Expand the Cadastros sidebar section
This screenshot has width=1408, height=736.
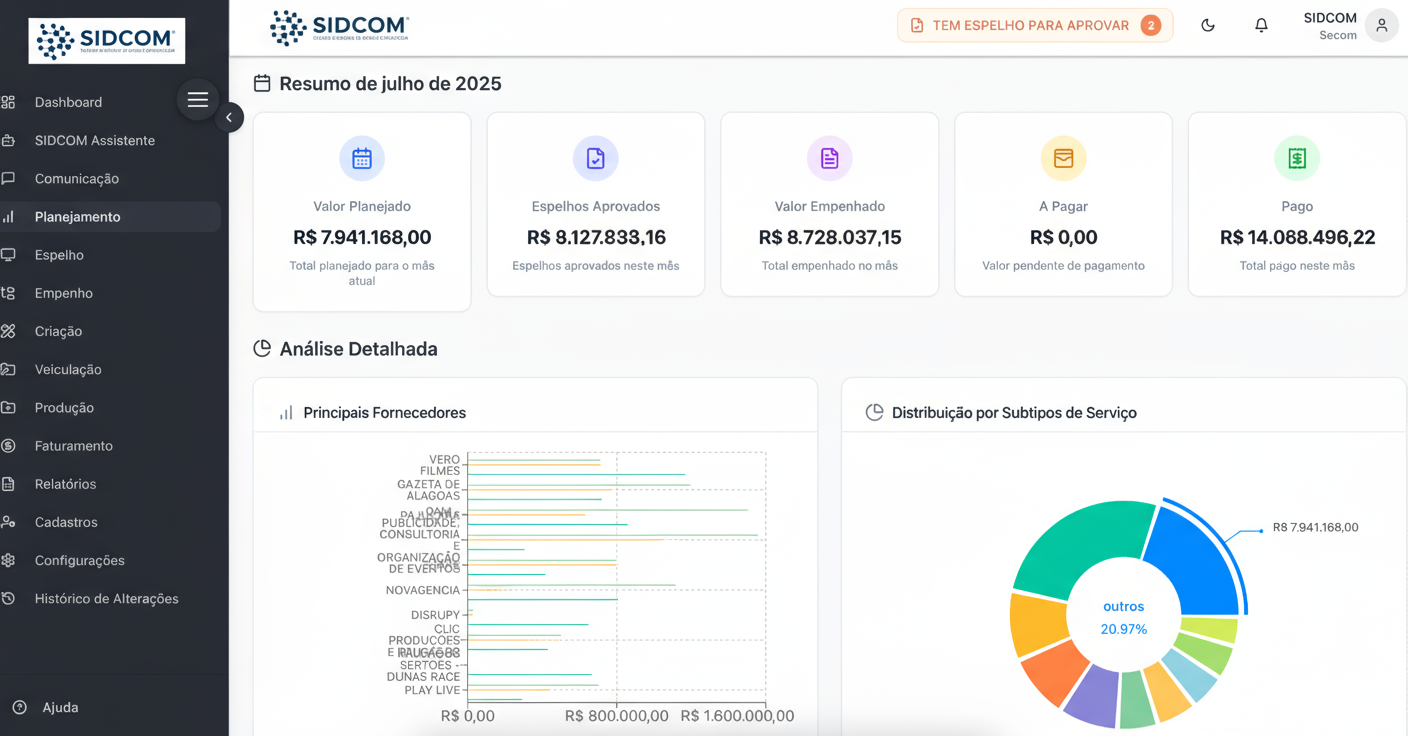[66, 522]
